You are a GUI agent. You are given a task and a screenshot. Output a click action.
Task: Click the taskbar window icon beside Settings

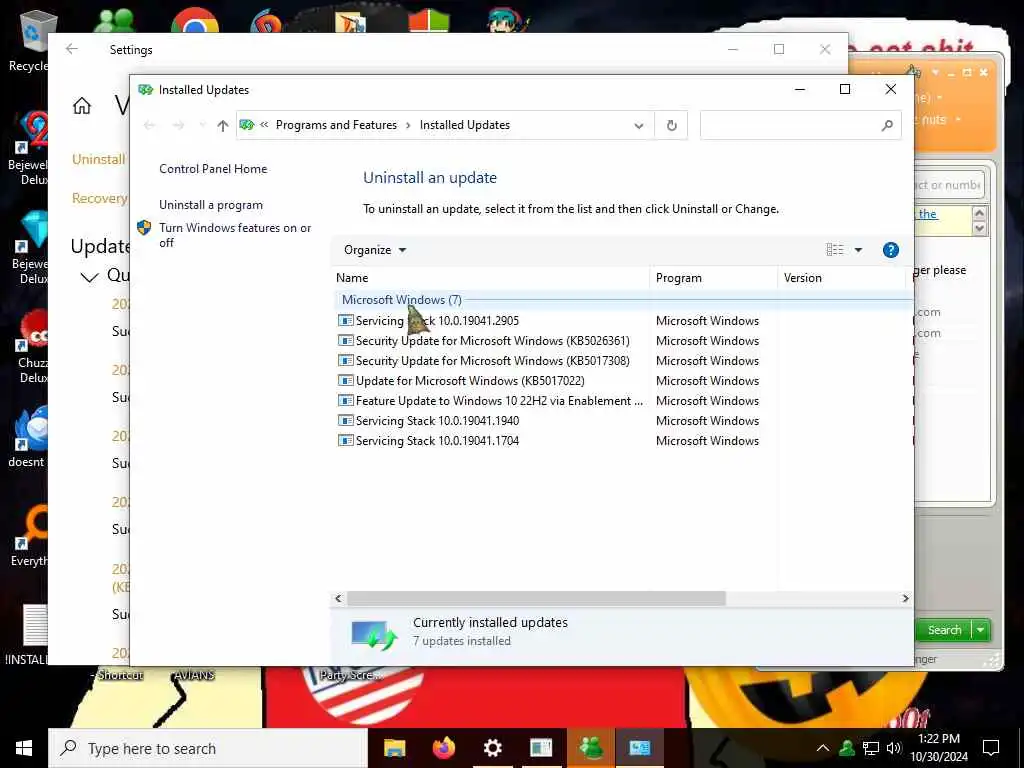pos(541,748)
